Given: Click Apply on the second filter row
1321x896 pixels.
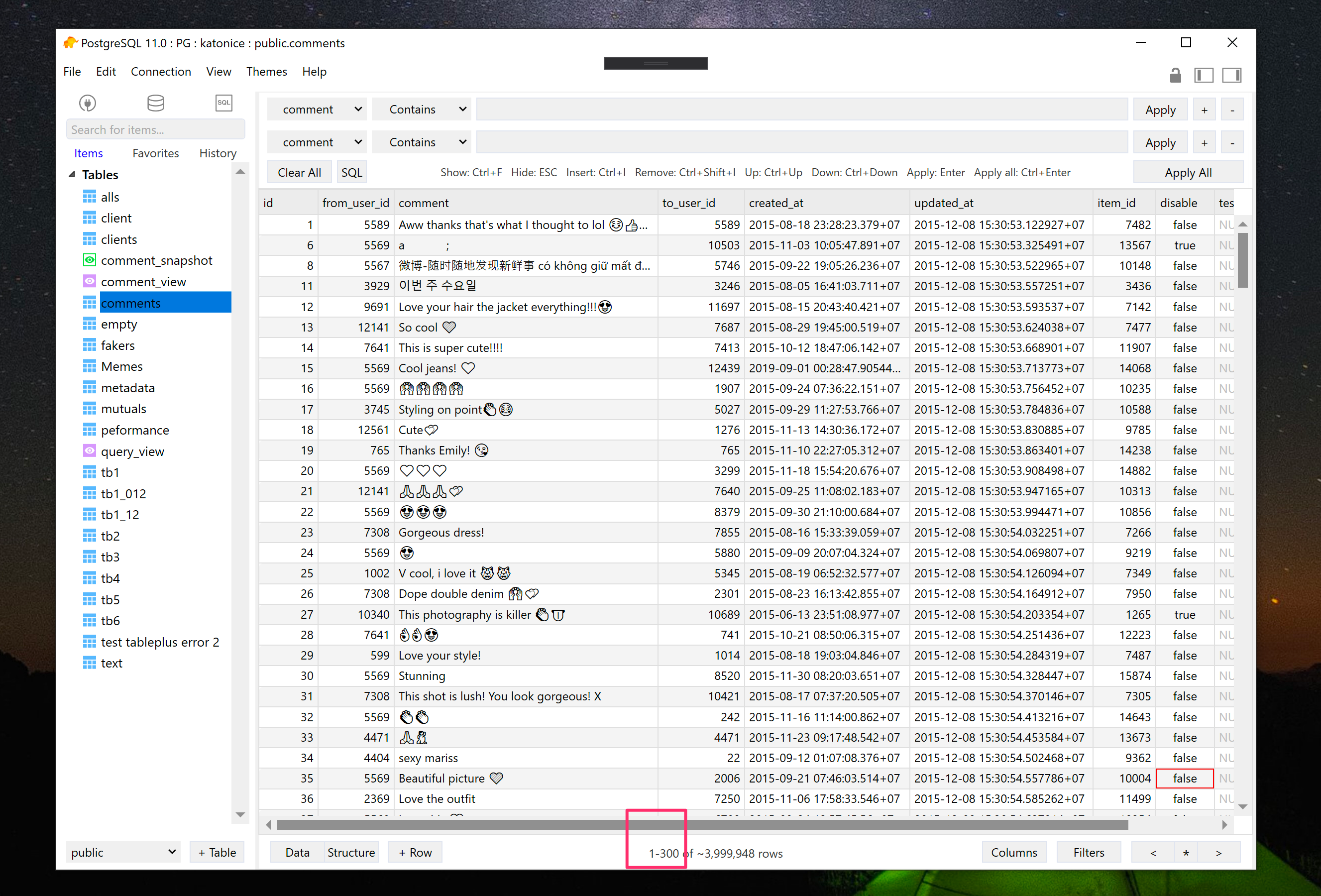Looking at the screenshot, I should (x=1160, y=142).
